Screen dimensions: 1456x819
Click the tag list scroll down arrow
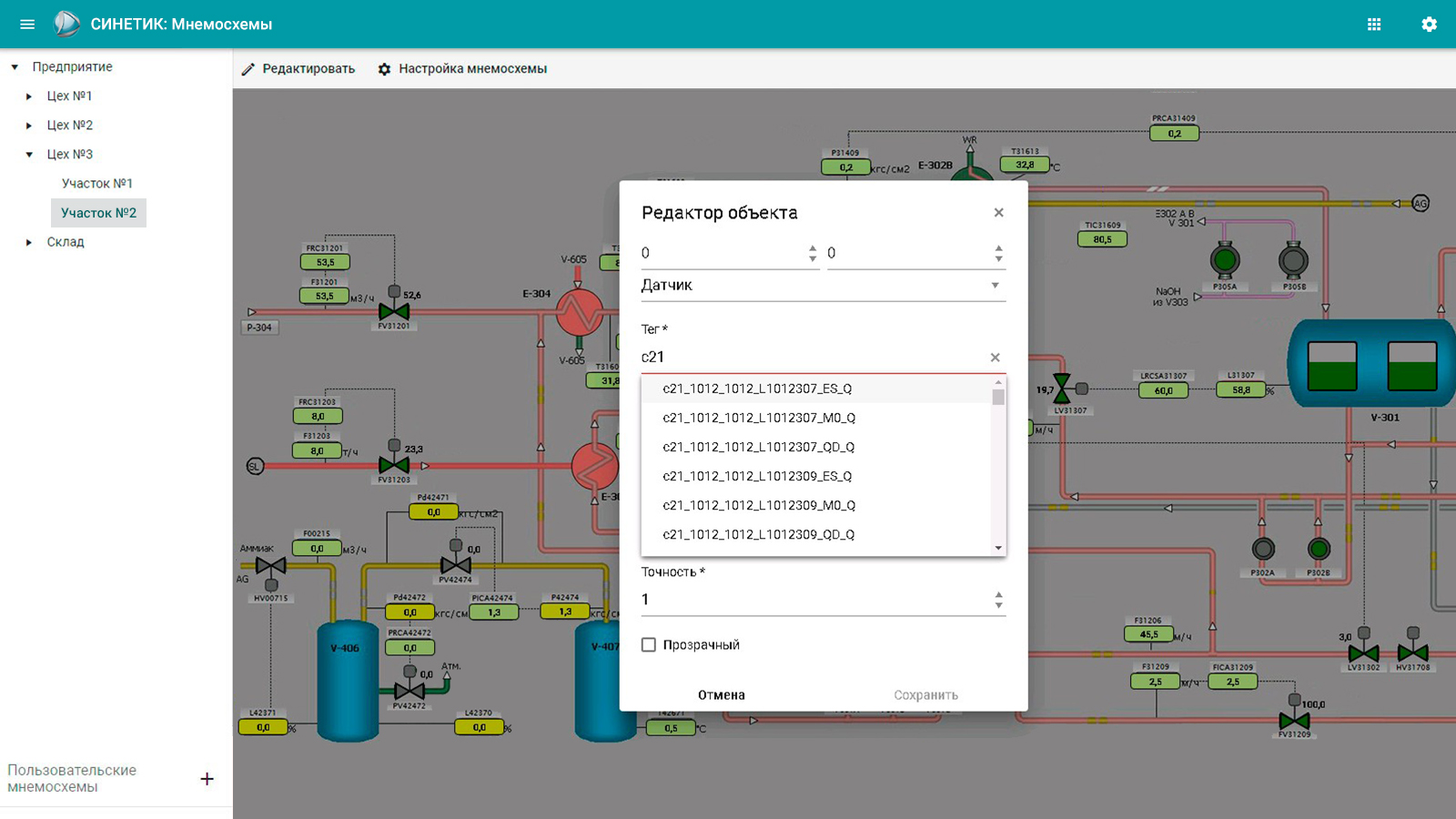(x=998, y=548)
